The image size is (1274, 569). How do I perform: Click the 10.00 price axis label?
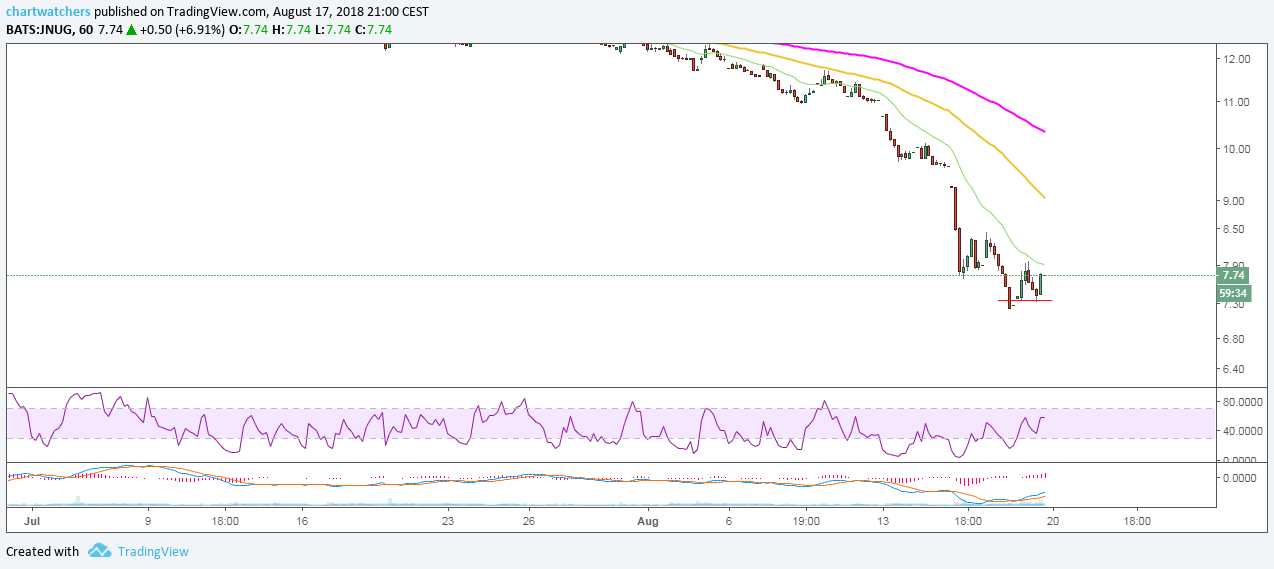1237,149
